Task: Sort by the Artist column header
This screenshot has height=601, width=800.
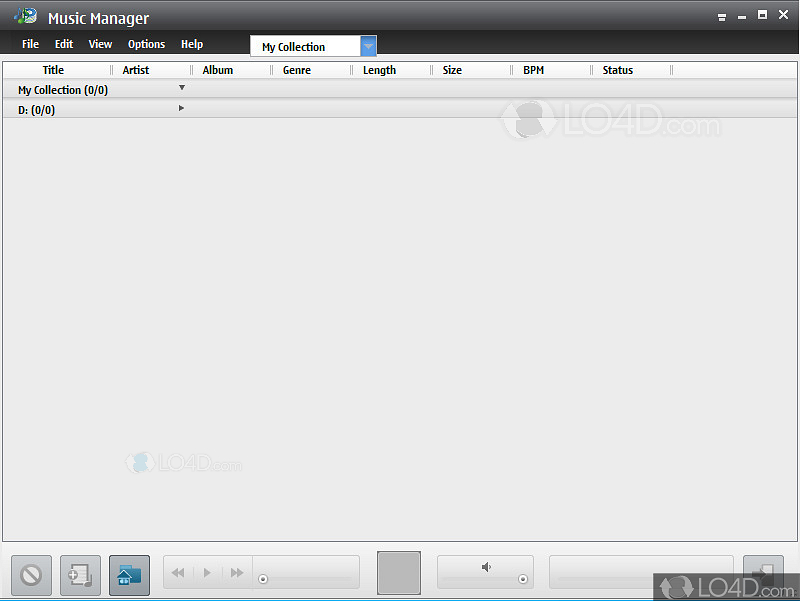Action: tap(136, 70)
